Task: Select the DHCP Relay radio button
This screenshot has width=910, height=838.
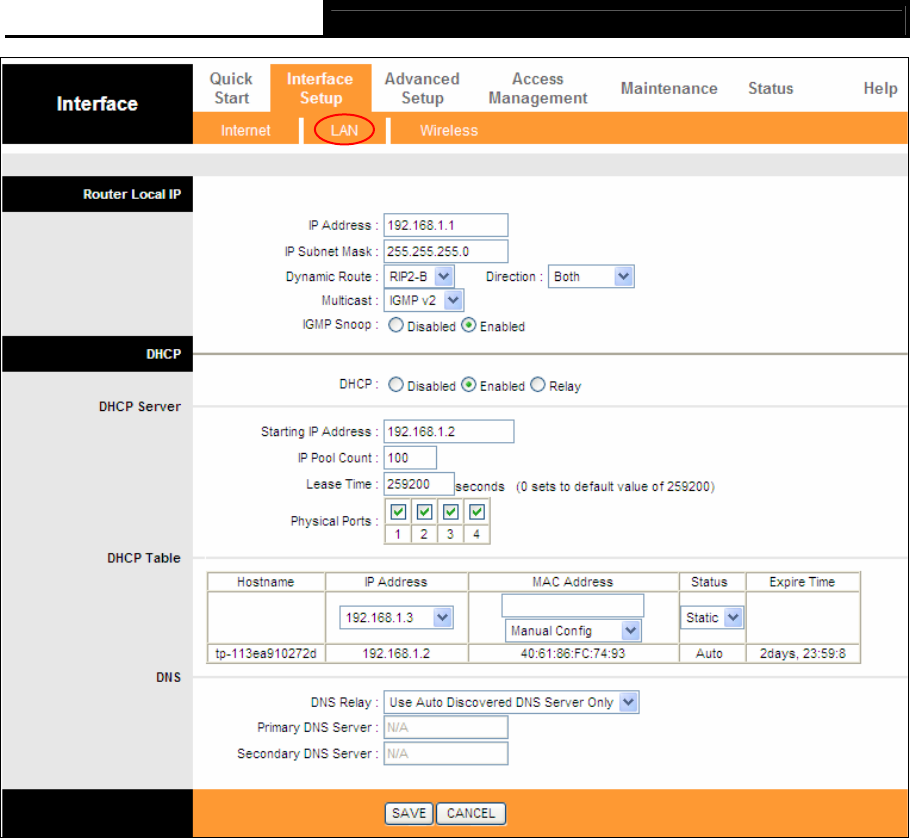Action: coord(538,385)
